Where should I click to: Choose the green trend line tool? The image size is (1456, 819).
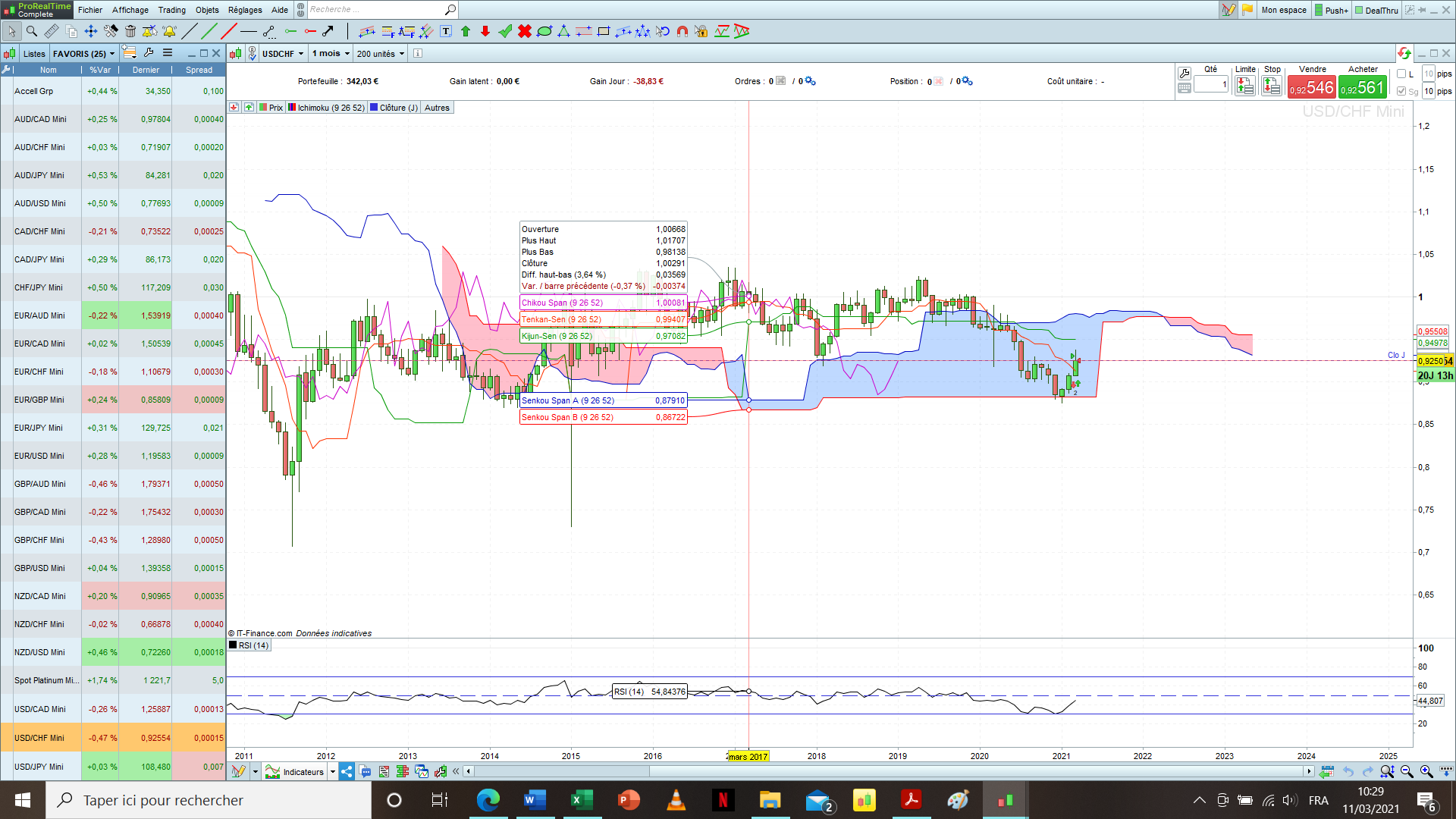(x=209, y=31)
